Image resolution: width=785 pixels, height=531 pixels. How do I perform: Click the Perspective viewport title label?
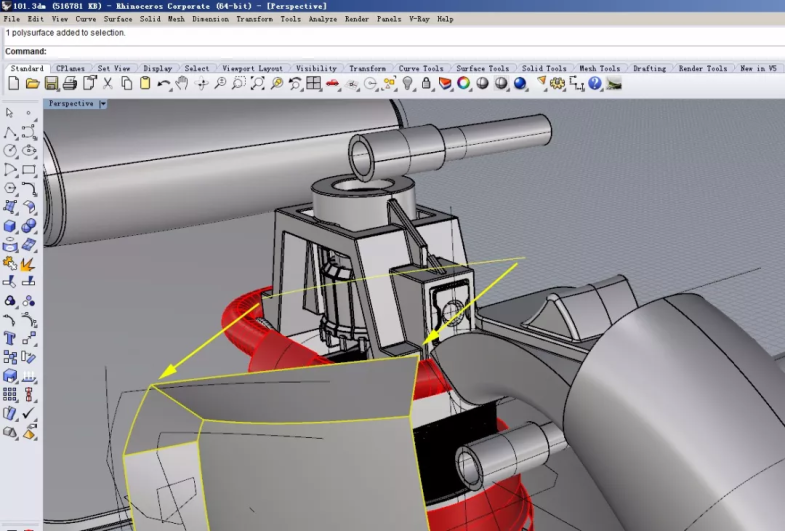point(71,104)
